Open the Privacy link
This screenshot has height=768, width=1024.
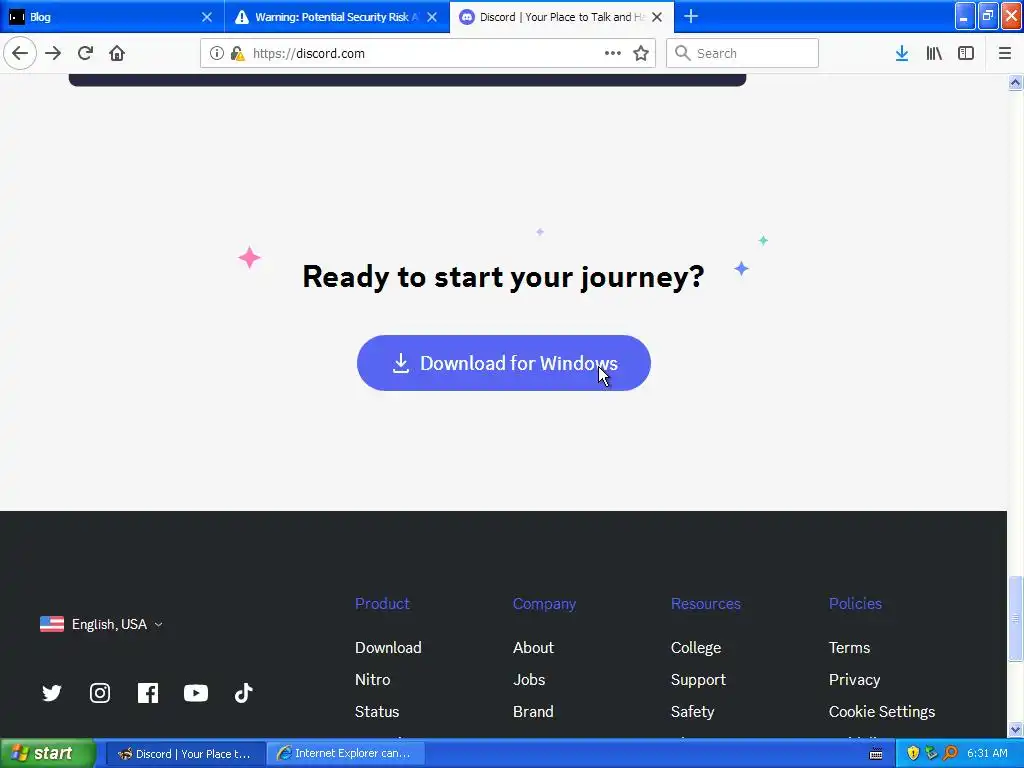point(854,680)
